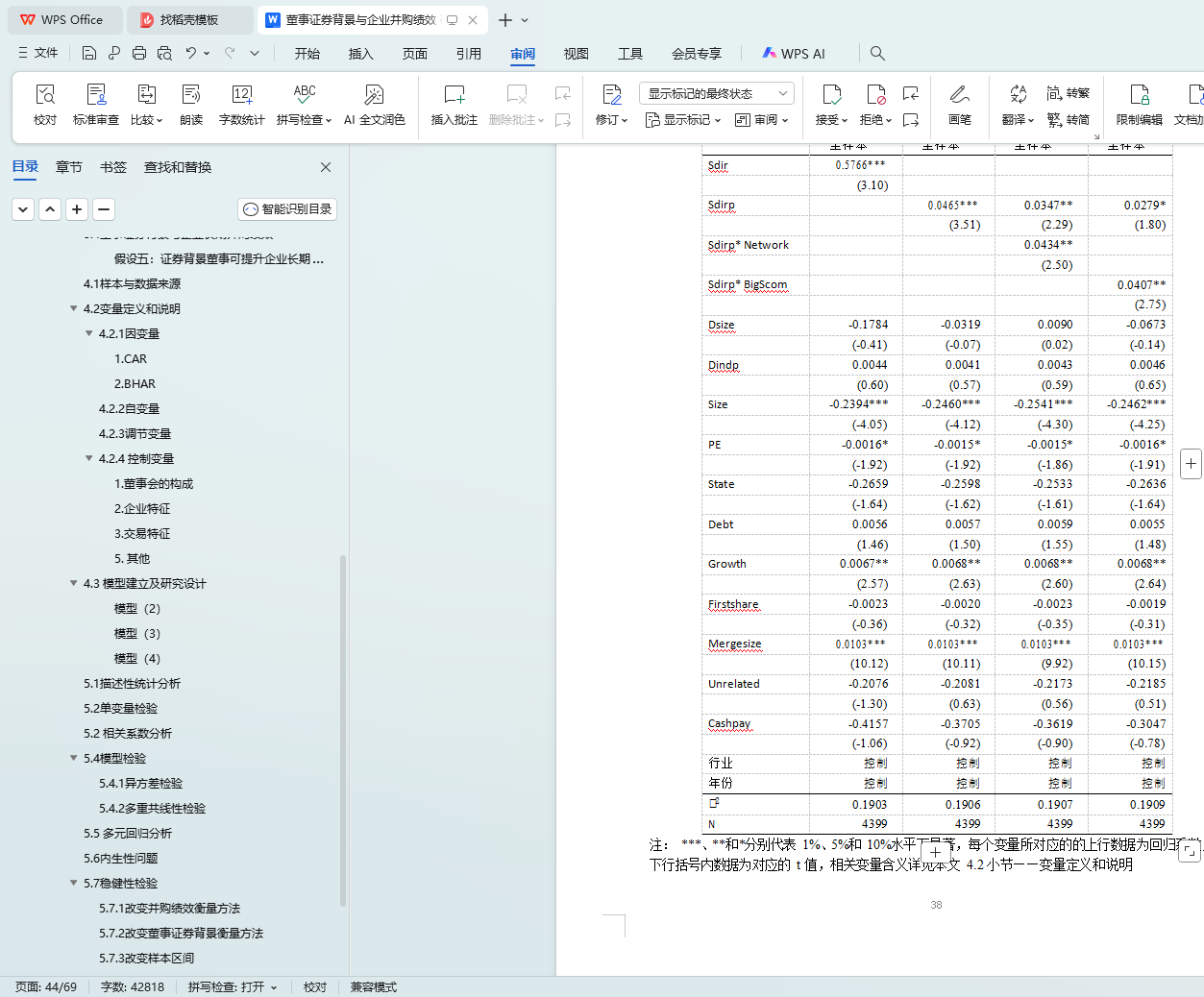Click the save icon in quick toolbar

point(89,53)
